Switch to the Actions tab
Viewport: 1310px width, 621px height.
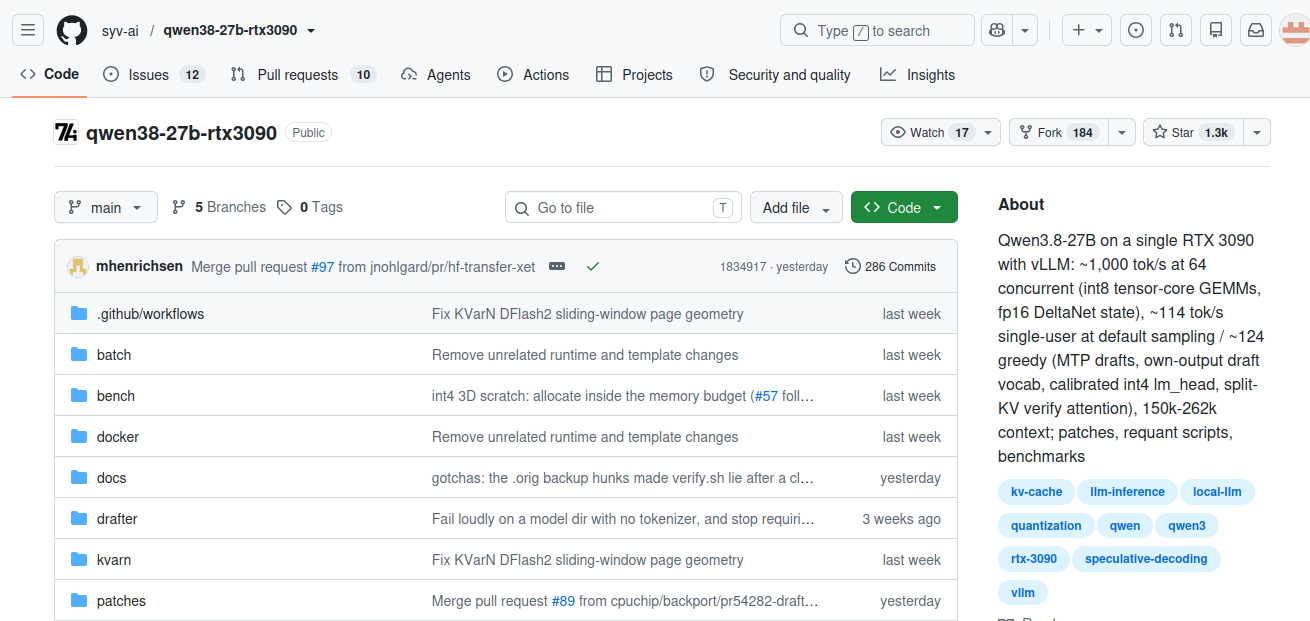coord(533,74)
